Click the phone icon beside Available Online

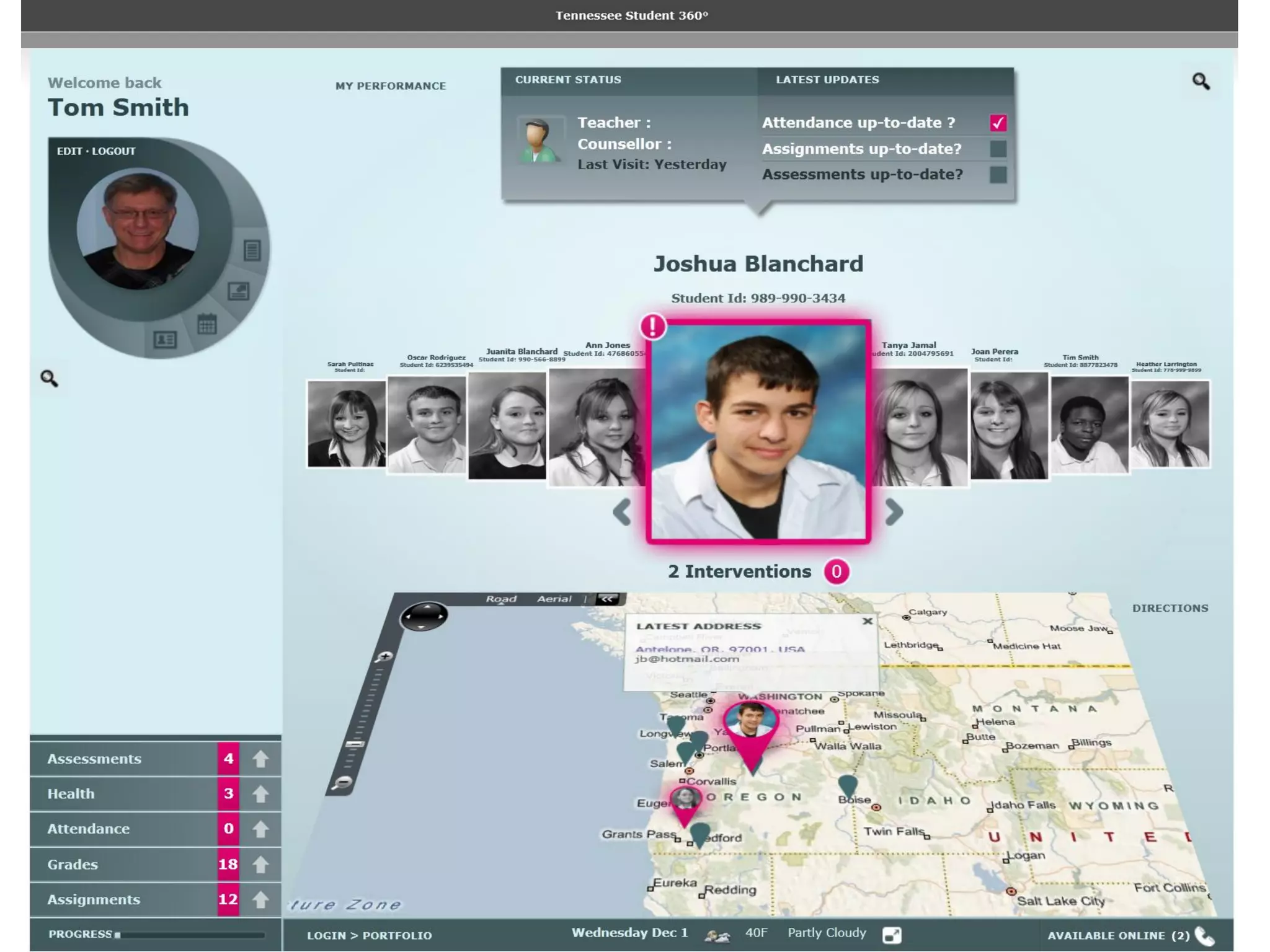[1204, 935]
